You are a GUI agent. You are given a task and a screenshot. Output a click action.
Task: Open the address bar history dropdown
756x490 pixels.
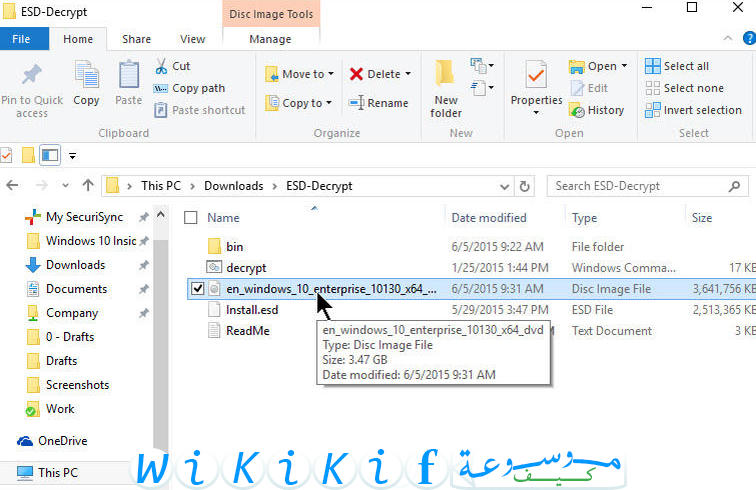[504, 187]
